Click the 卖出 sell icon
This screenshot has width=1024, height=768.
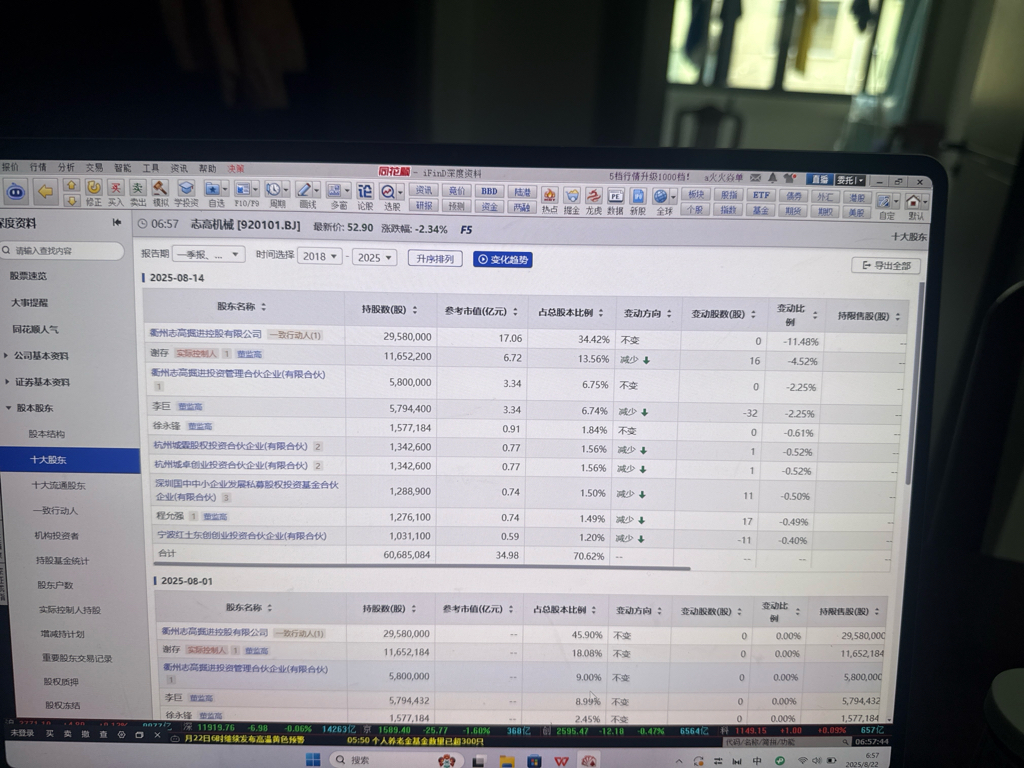click(x=137, y=192)
